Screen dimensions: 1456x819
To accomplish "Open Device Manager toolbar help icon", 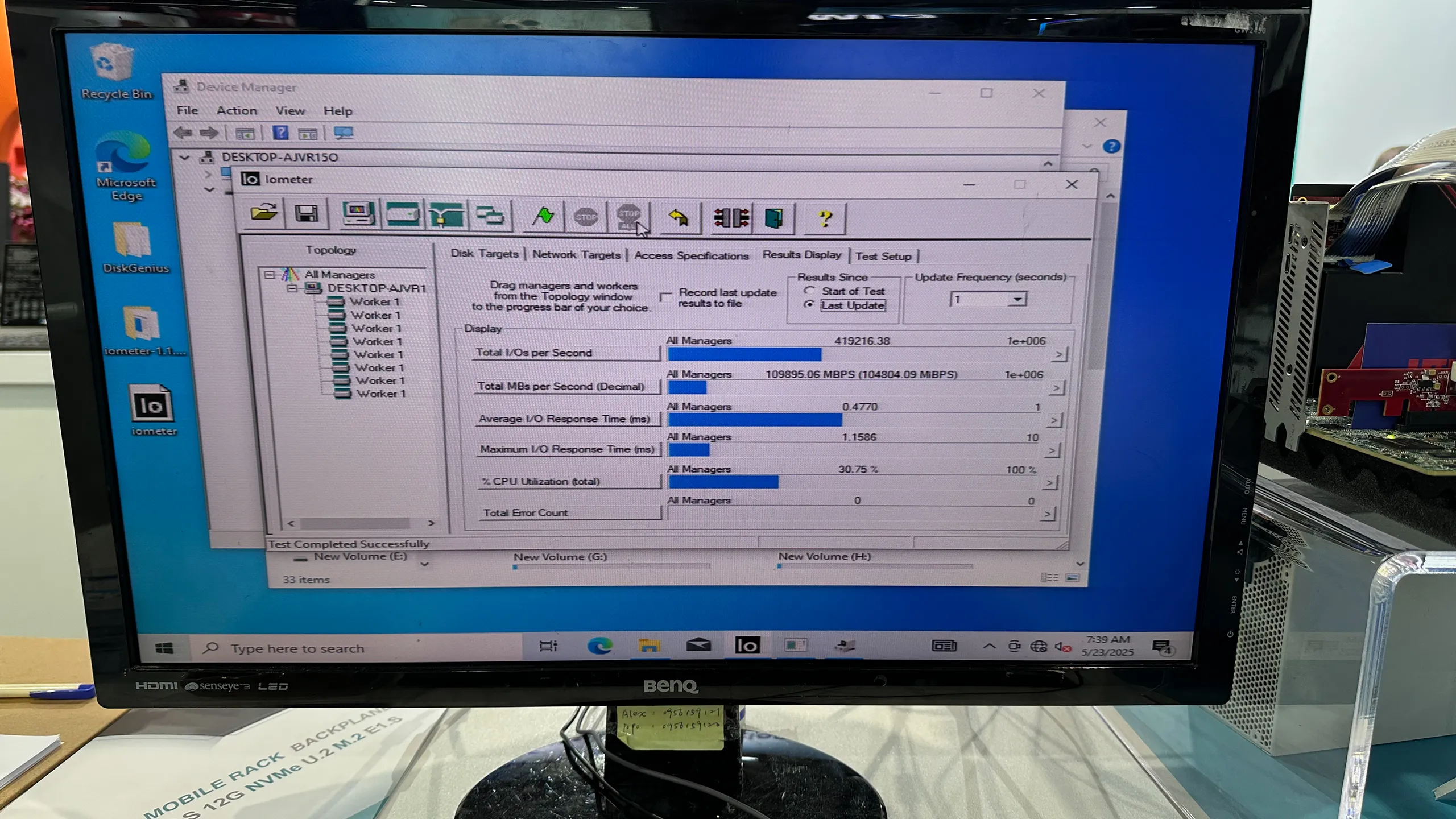I will click(x=280, y=133).
